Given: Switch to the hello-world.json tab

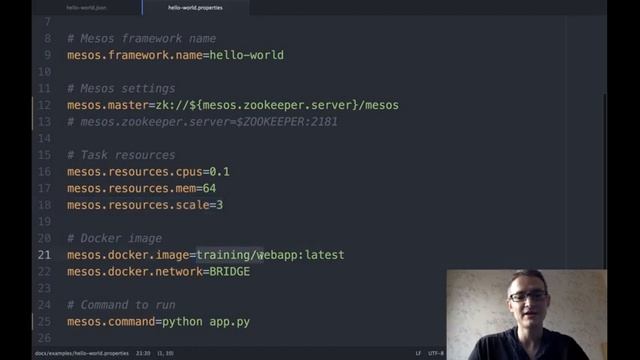Looking at the screenshot, I should coord(86,7).
